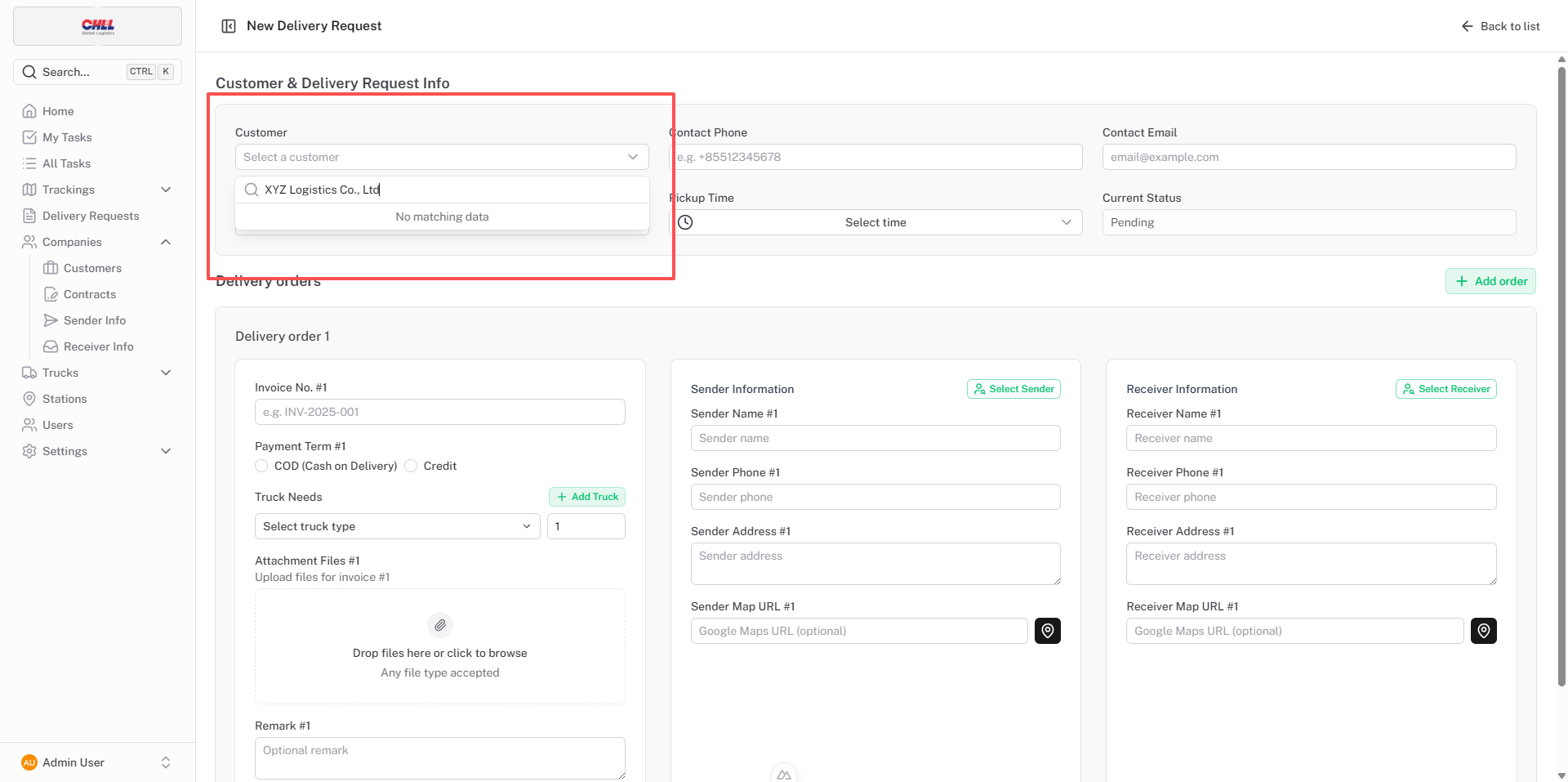
Task: Select the Credit payment radio button
Action: coord(411,466)
